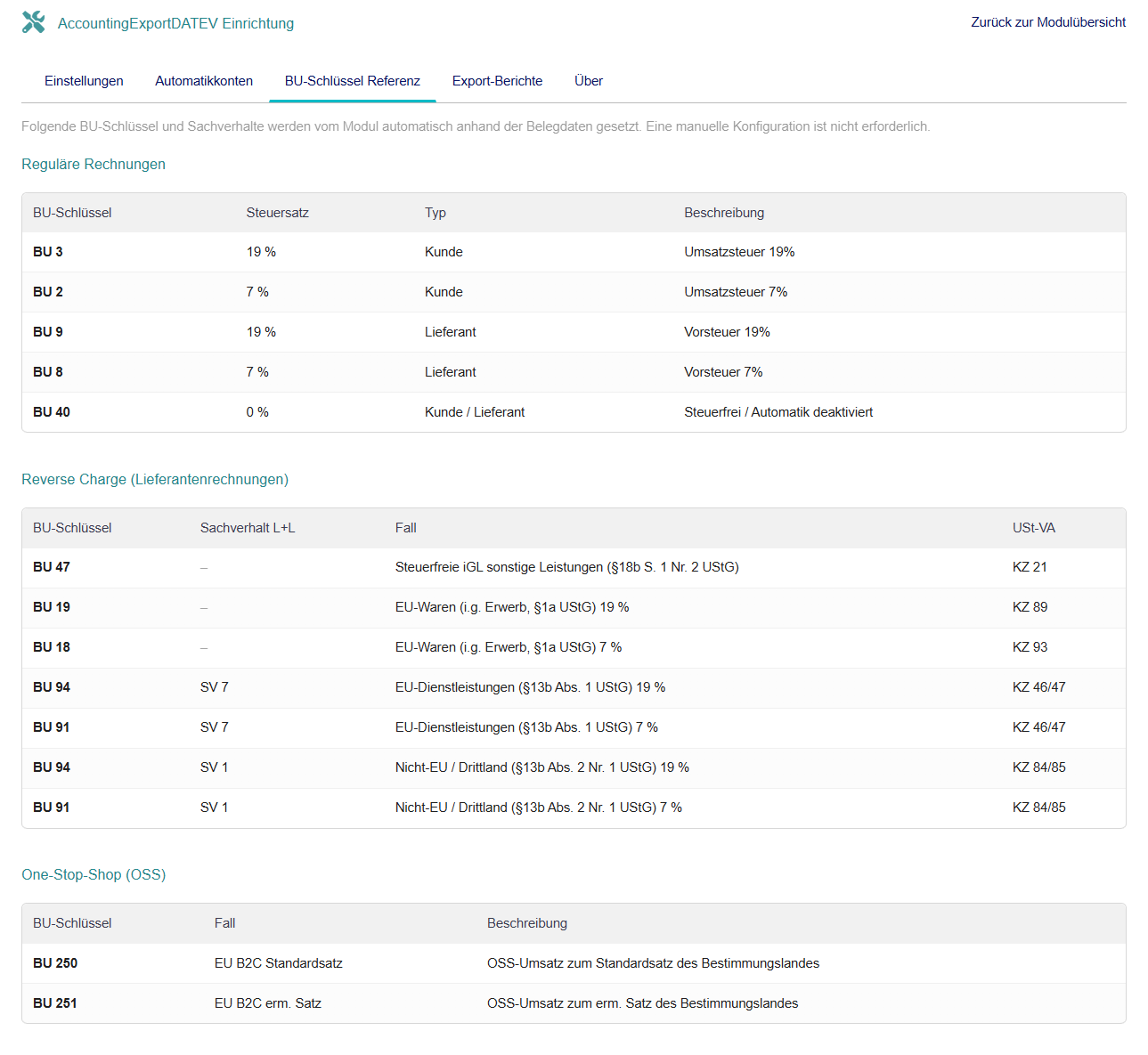The height and width of the screenshot is (1055, 1148).
Task: Select the Nicht-EU / Drittland 19 % case
Action: pyautogui.click(x=541, y=767)
